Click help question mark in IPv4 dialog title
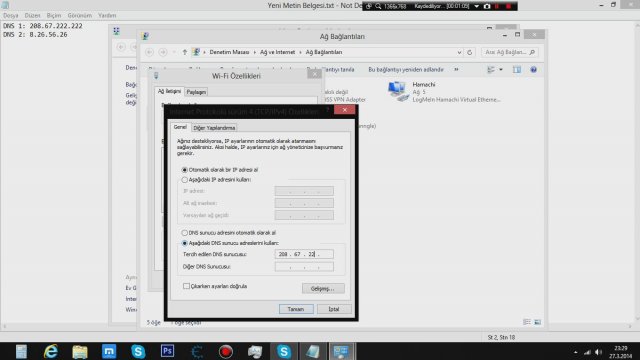Screen dimensions: 640x360 point(327,110)
